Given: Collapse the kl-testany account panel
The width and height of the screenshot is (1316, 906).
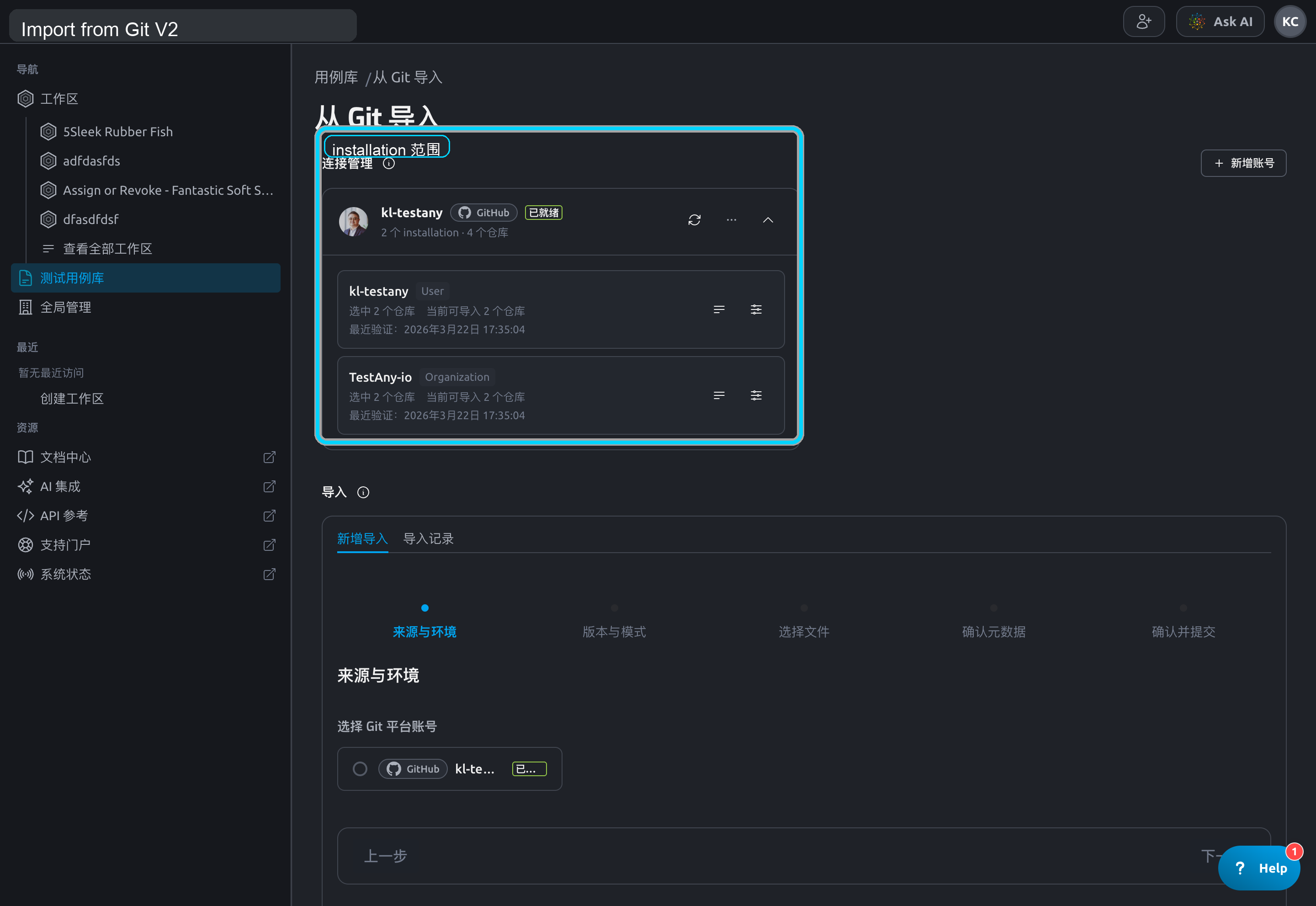Looking at the screenshot, I should click(x=768, y=220).
